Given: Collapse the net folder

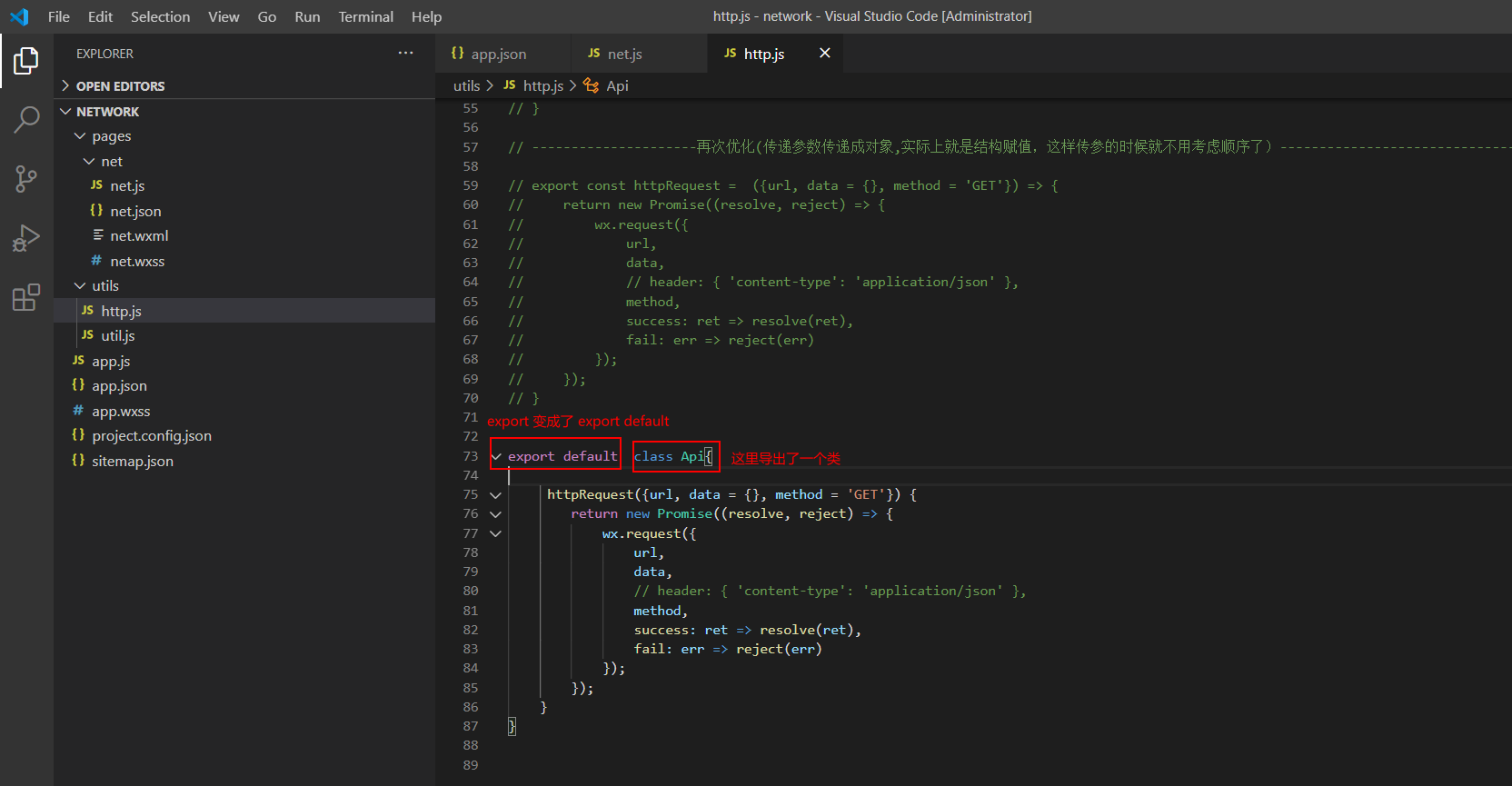Looking at the screenshot, I should coord(89,162).
